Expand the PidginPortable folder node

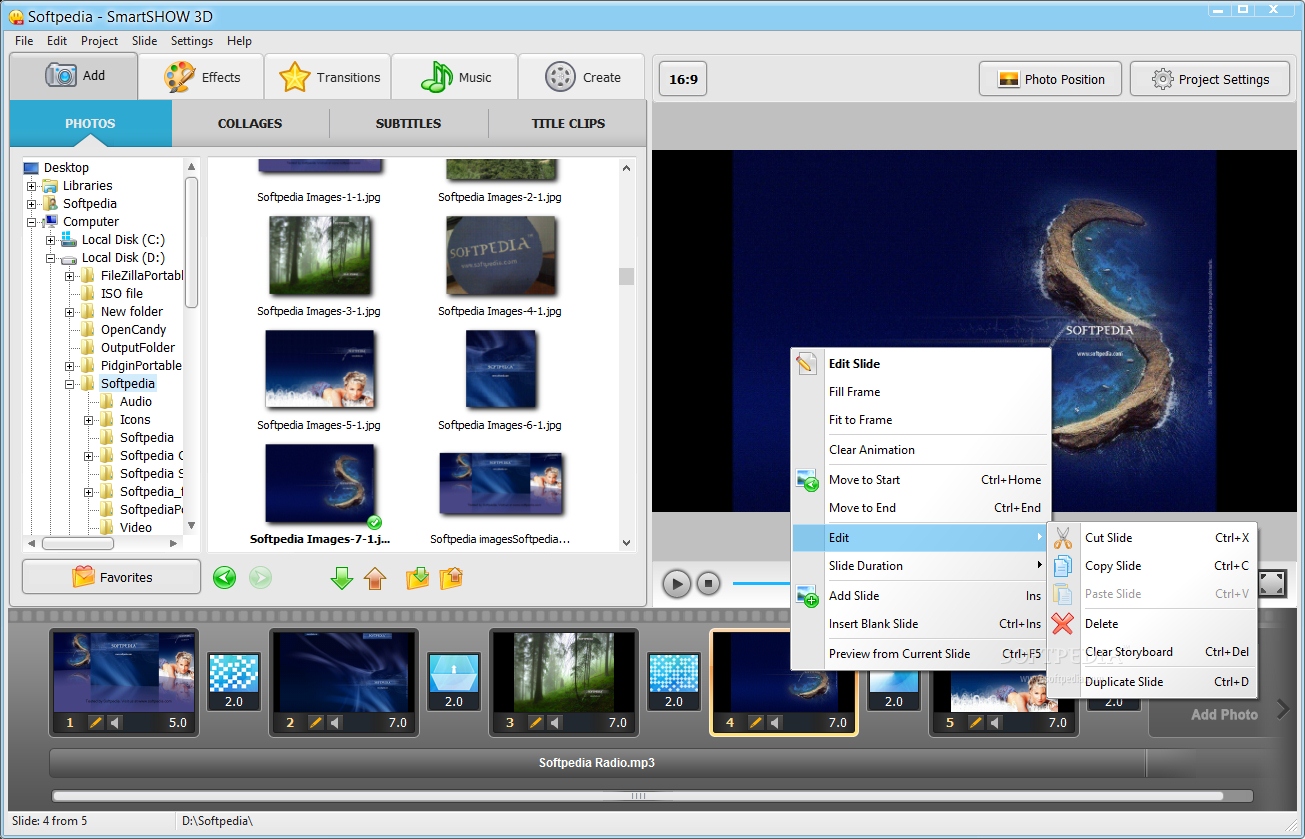point(70,366)
